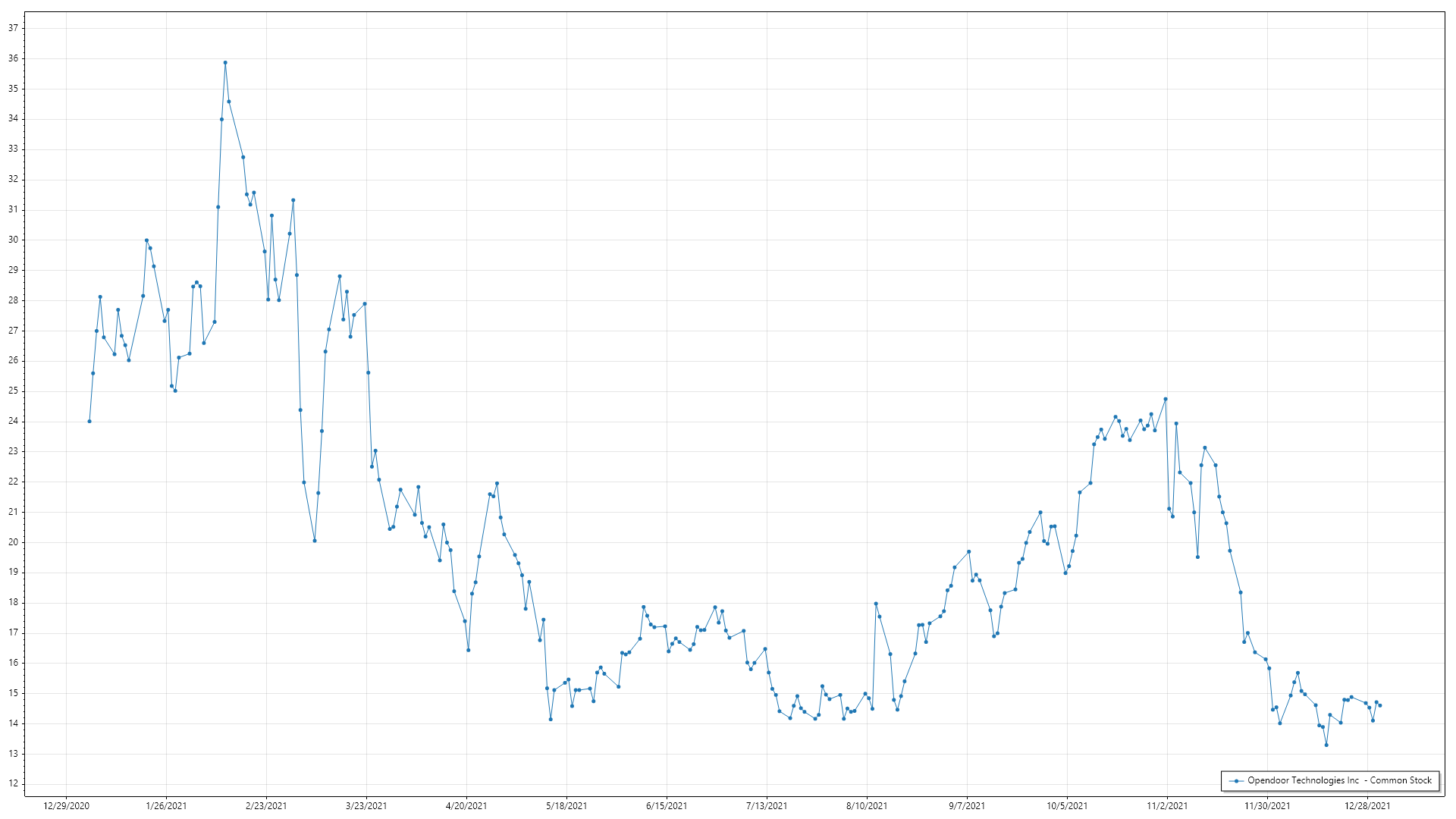Image resolution: width=1456 pixels, height=819 pixels.
Task: Click the 30 label on the y-axis
Action: (13, 240)
